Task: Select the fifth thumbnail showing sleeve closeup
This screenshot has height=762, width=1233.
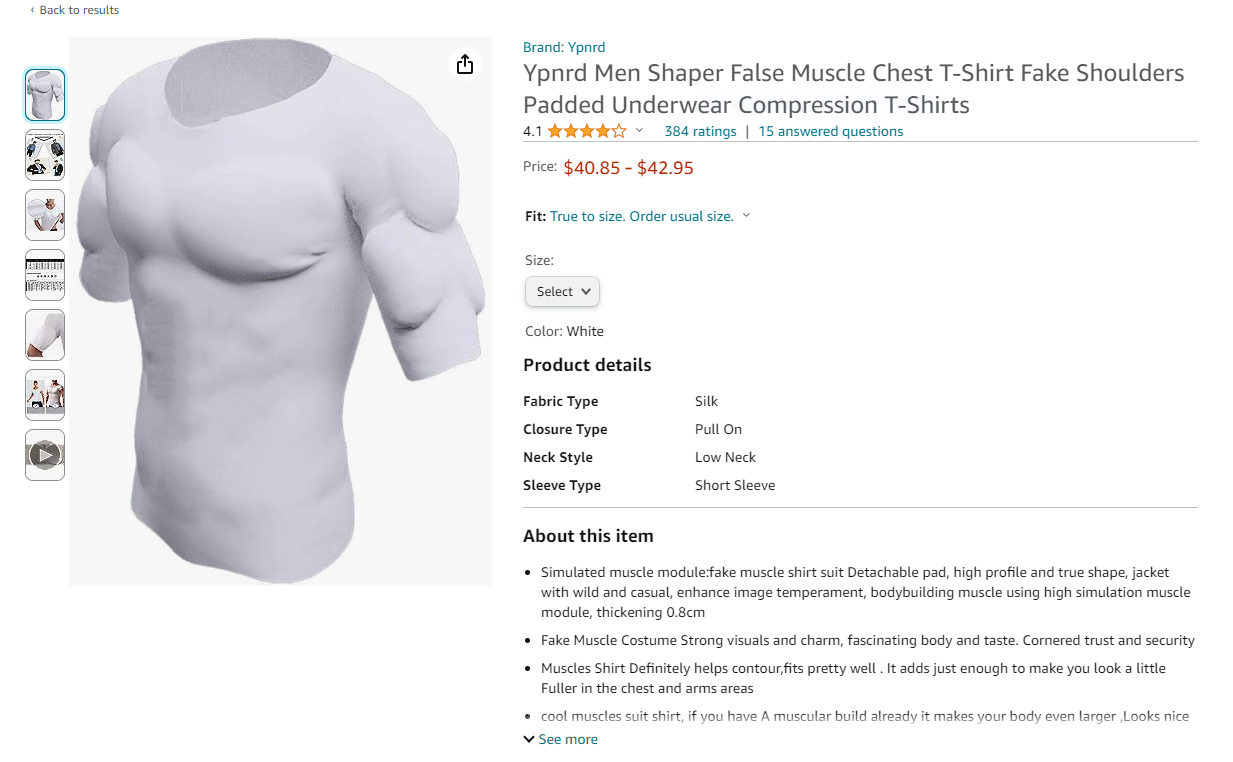Action: [45, 335]
